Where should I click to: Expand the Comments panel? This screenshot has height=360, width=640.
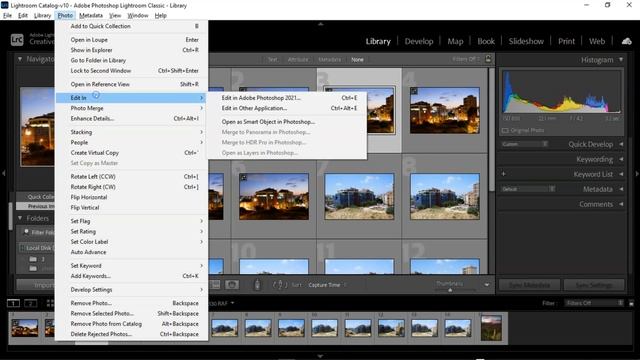pyautogui.click(x=621, y=204)
